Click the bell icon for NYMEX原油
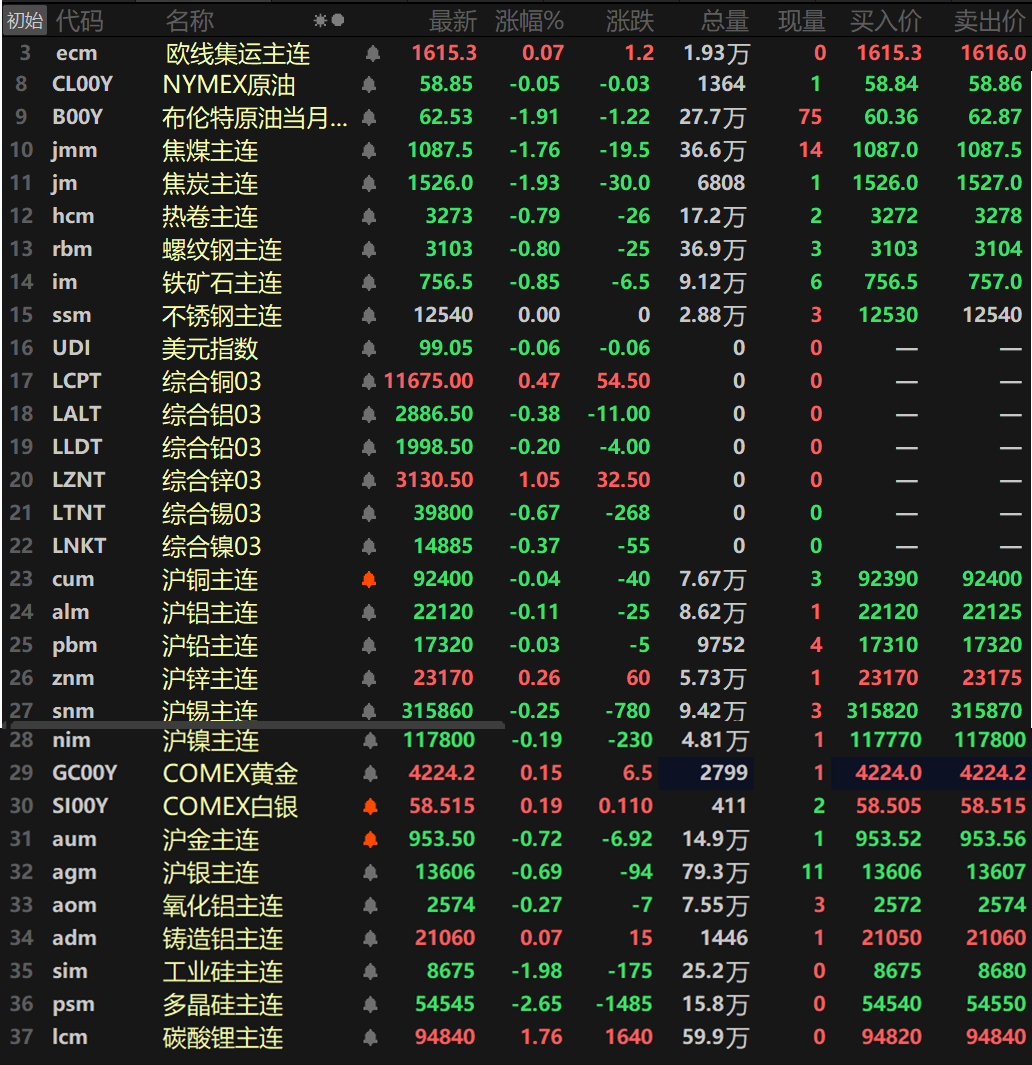1032x1065 pixels. coord(369,85)
